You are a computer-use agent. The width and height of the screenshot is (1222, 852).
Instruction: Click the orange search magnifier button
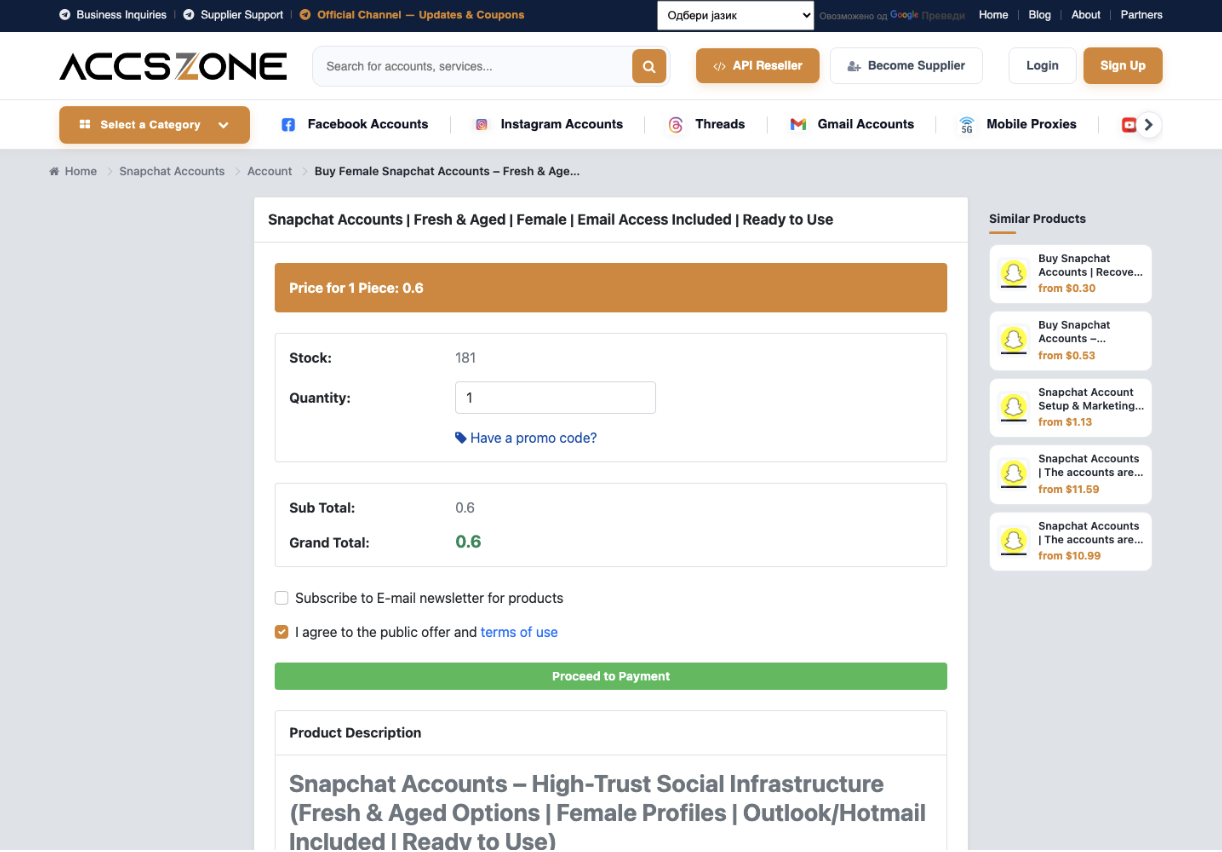coord(649,66)
